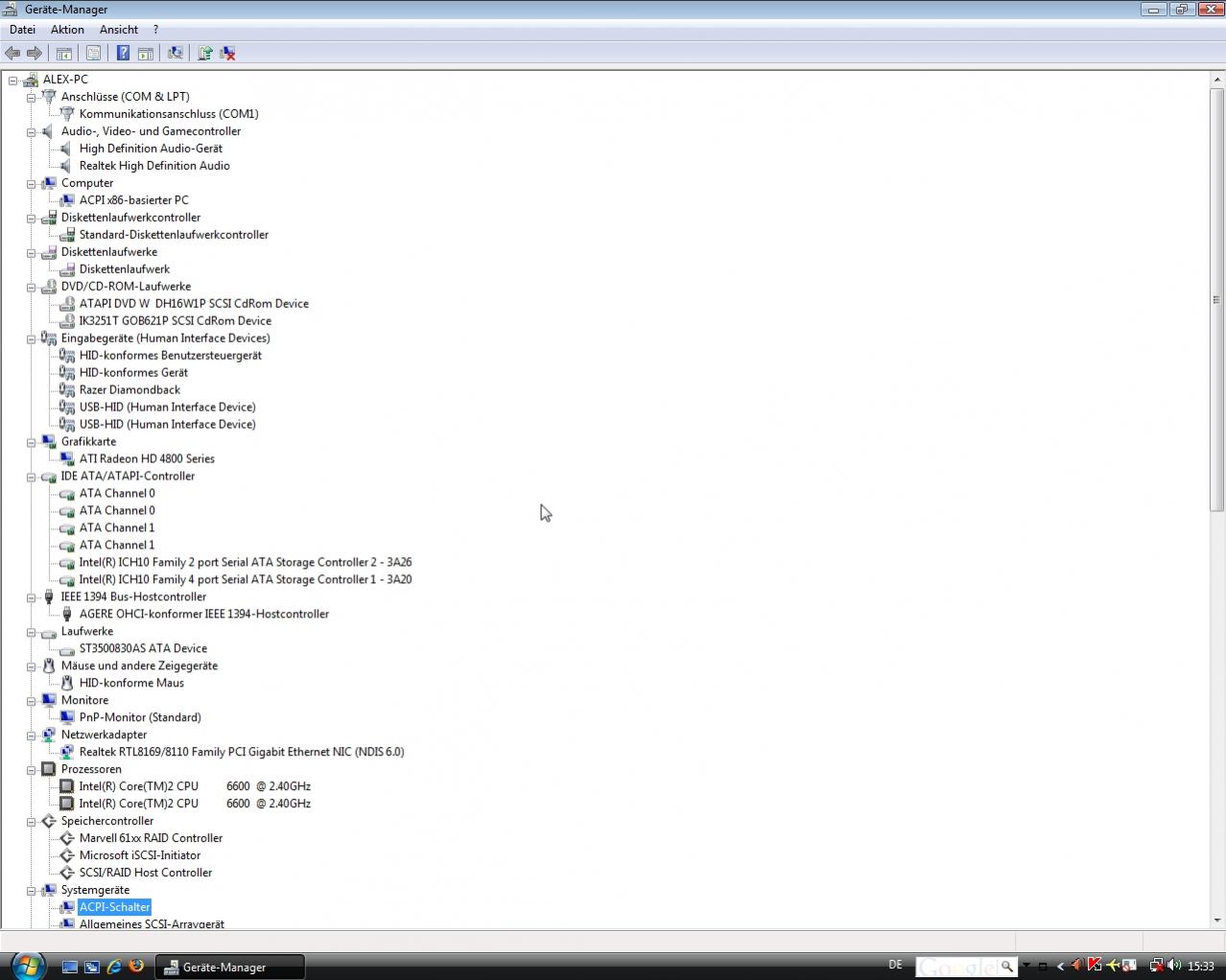Click the update driver software icon

[205, 53]
